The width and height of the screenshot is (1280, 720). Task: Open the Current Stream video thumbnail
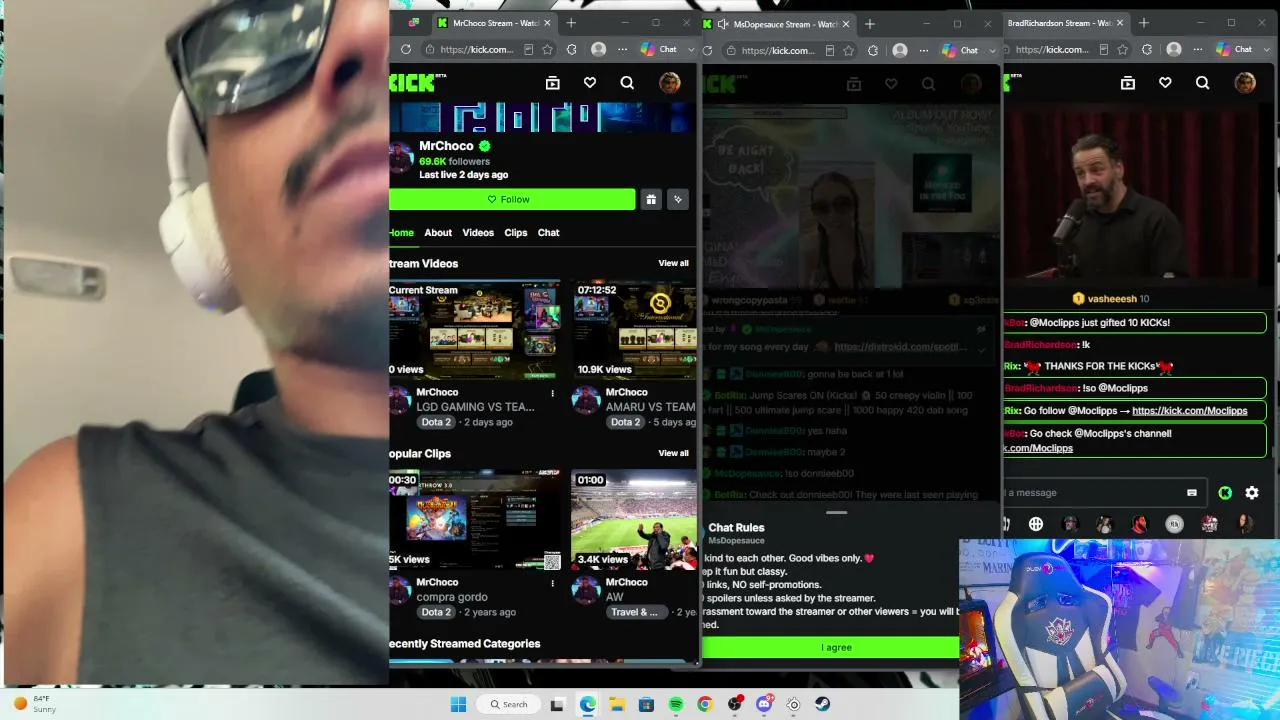[x=475, y=330]
